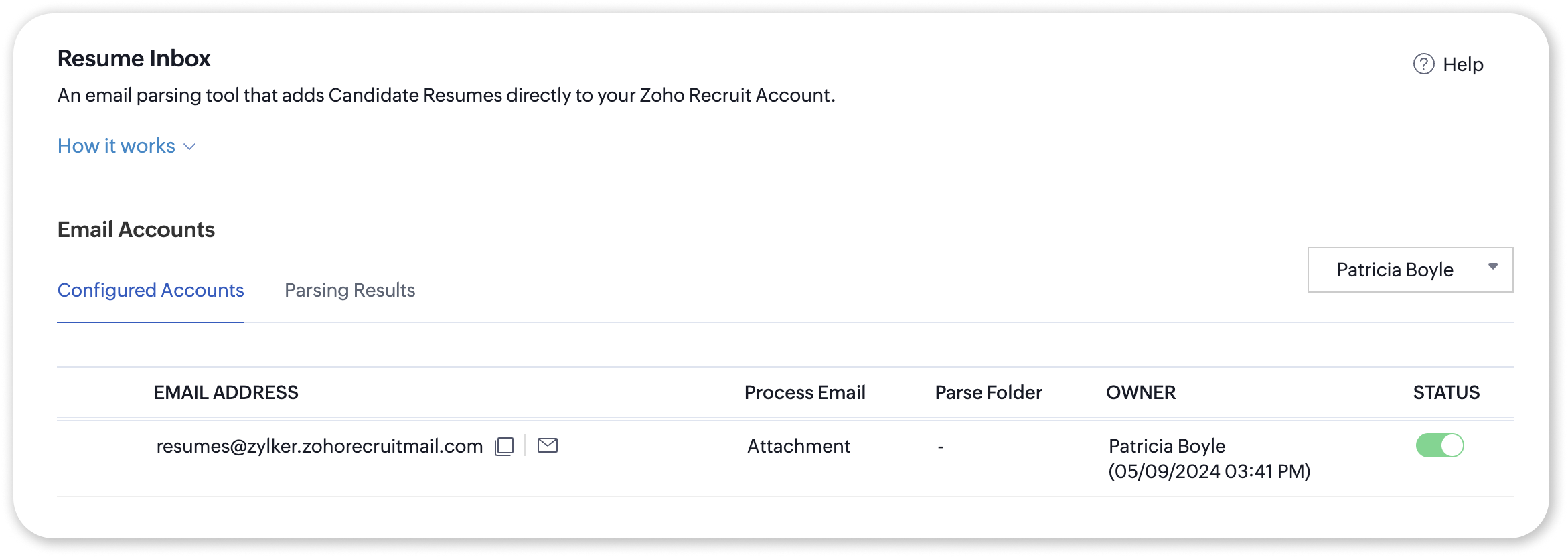This screenshot has height=557, width=1568.
Task: Click the Parse Folder column header
Action: point(988,392)
